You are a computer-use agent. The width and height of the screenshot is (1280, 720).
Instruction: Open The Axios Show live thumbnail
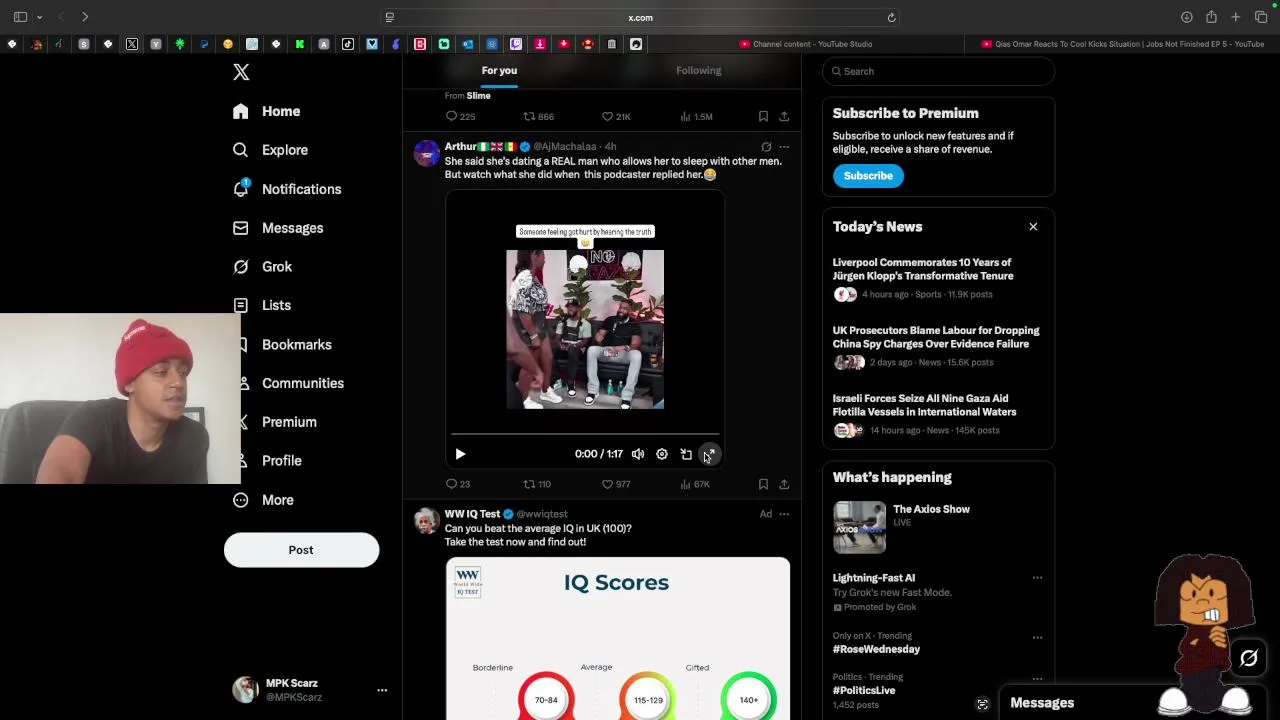tap(859, 527)
